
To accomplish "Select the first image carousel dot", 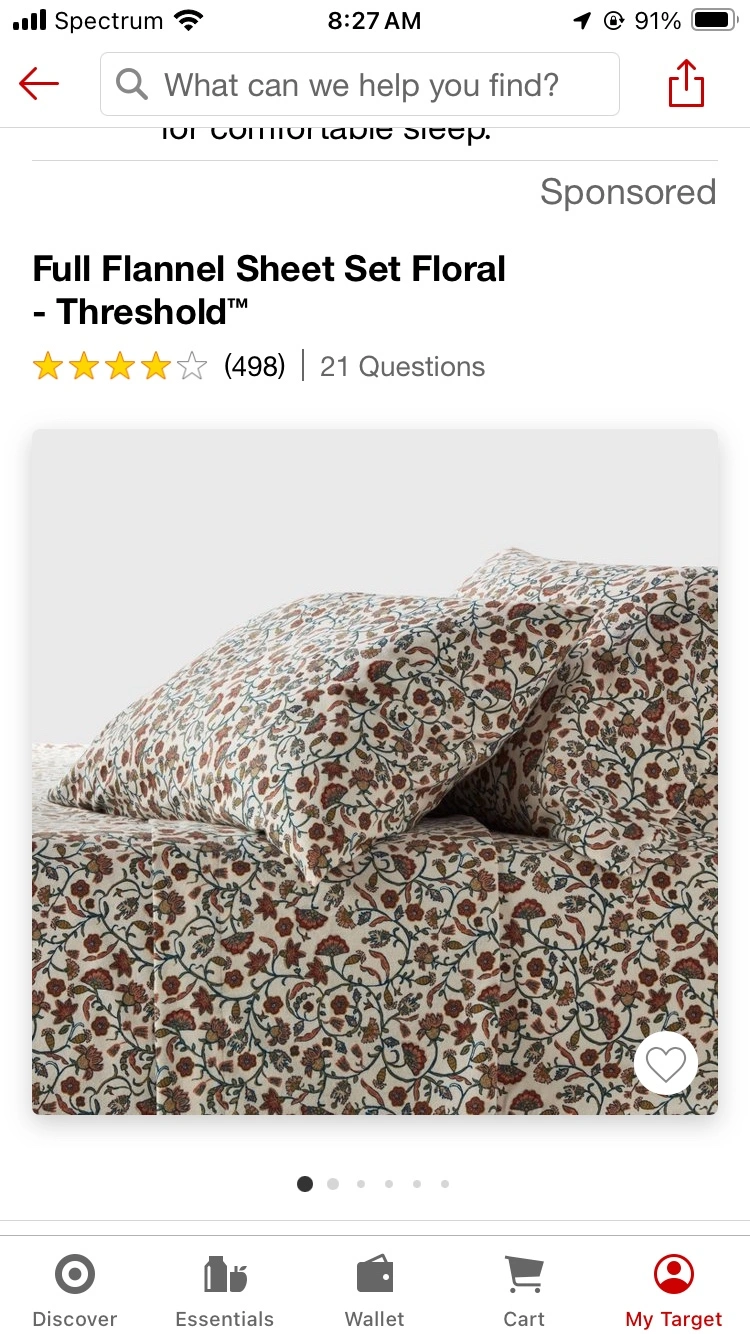I will 305,1184.
